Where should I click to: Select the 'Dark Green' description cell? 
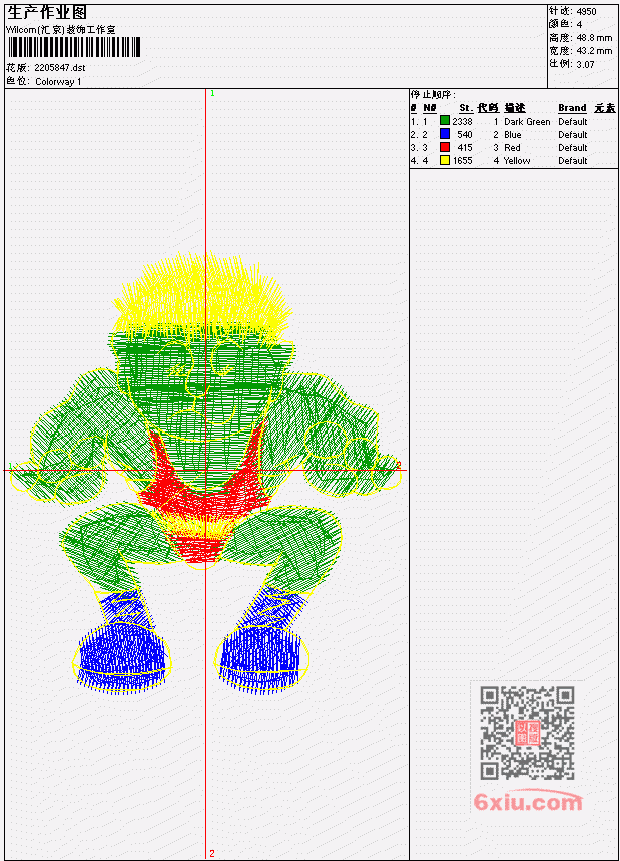527,121
